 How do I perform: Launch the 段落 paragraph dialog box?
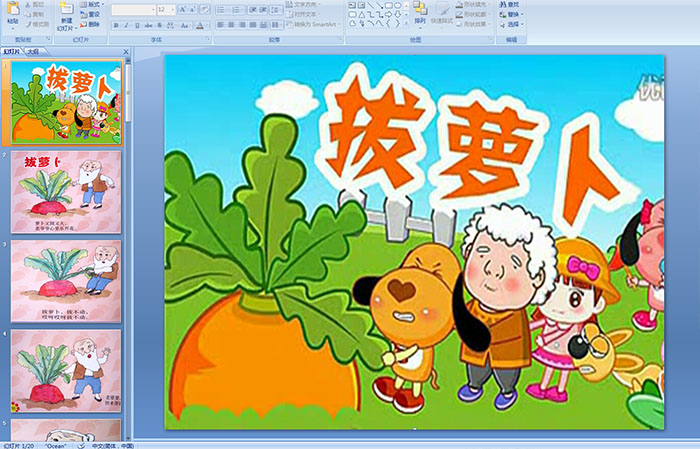tap(340, 39)
